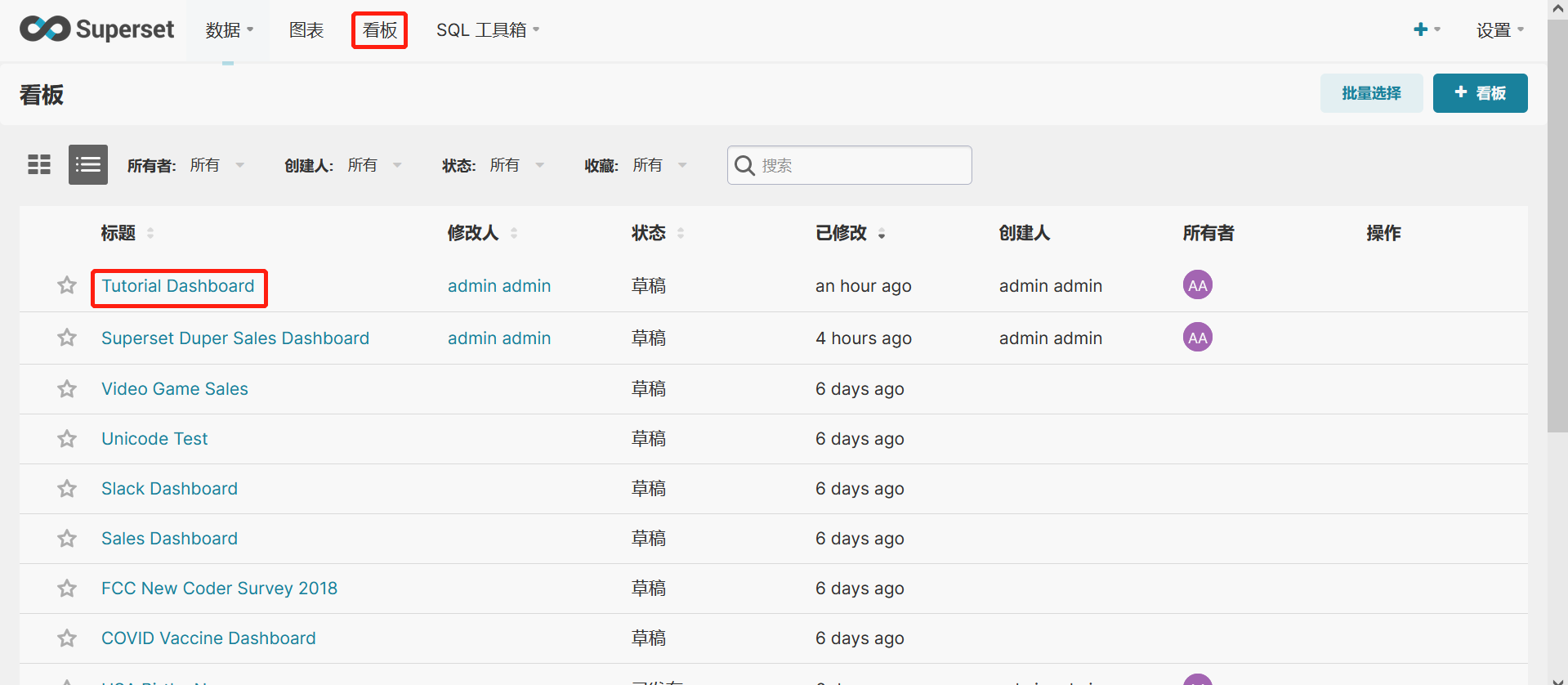This screenshot has width=1568, height=685.
Task: Star the Slack Dashboard row
Action: [x=67, y=489]
